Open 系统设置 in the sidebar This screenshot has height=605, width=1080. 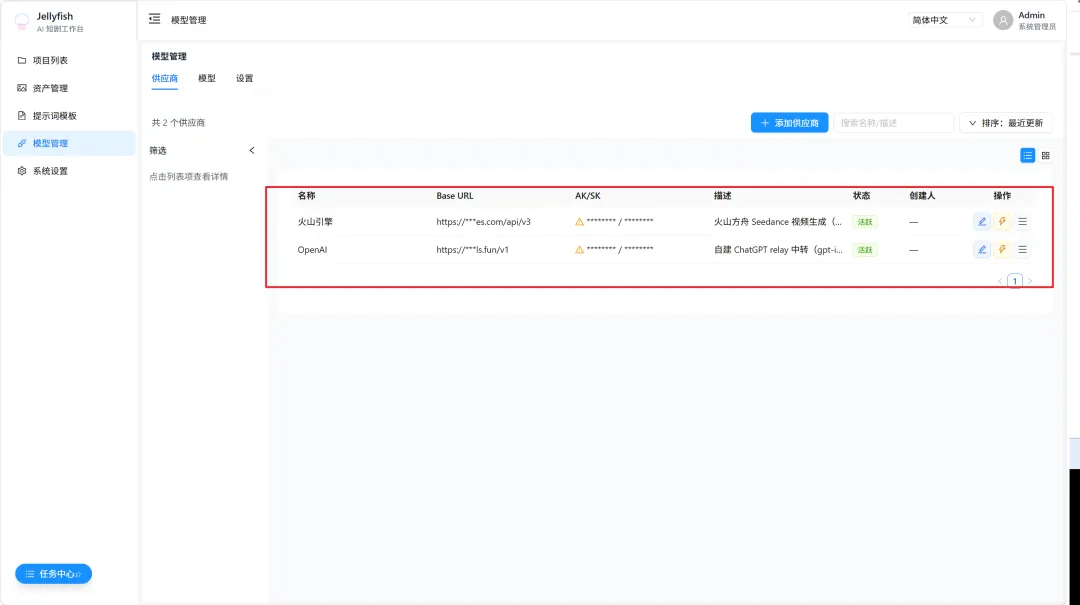click(69, 171)
